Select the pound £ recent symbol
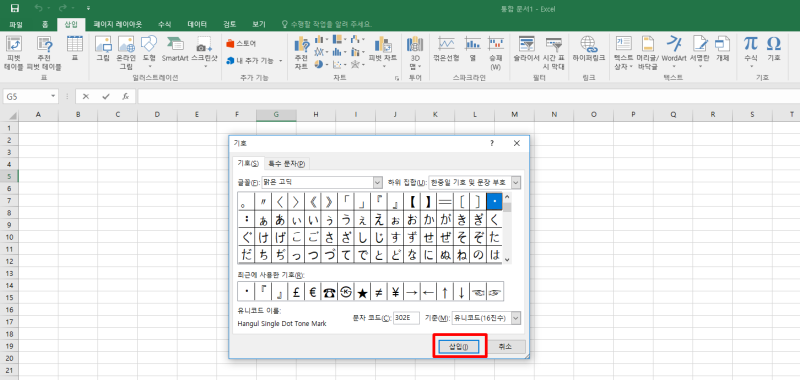 296,292
